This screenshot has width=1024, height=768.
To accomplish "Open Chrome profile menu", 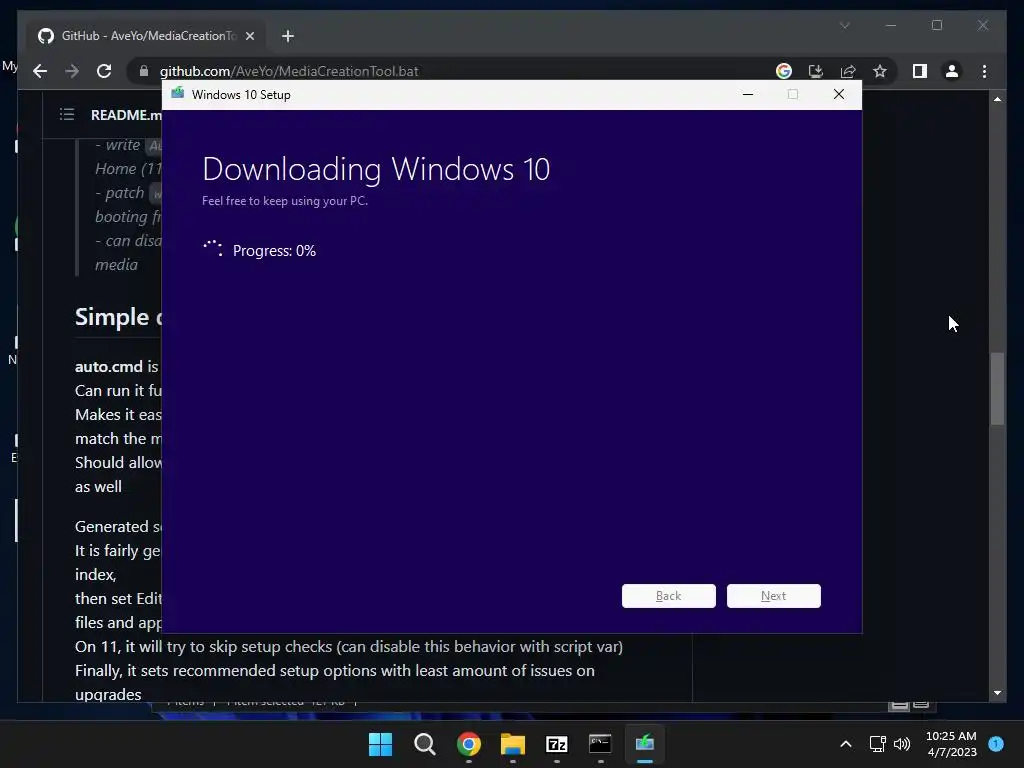I will pos(952,71).
